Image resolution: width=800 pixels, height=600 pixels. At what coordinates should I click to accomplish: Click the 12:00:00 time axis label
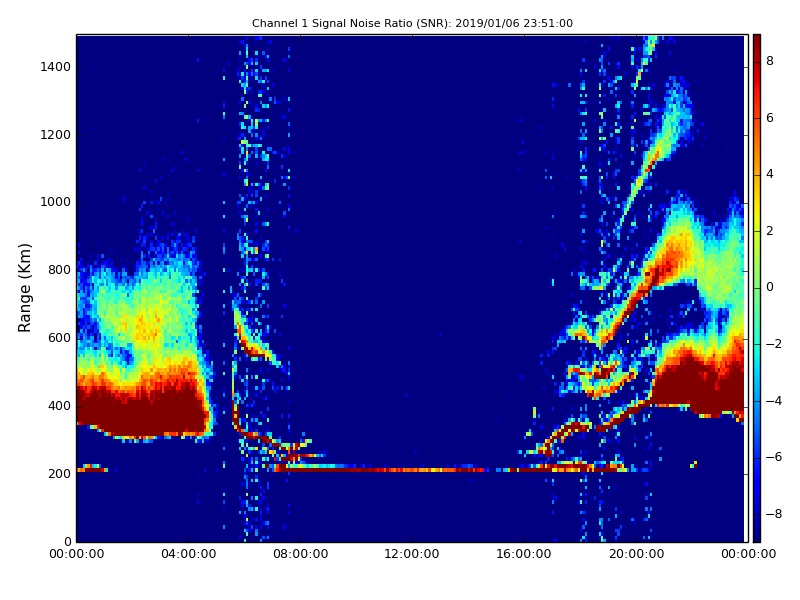click(x=412, y=554)
